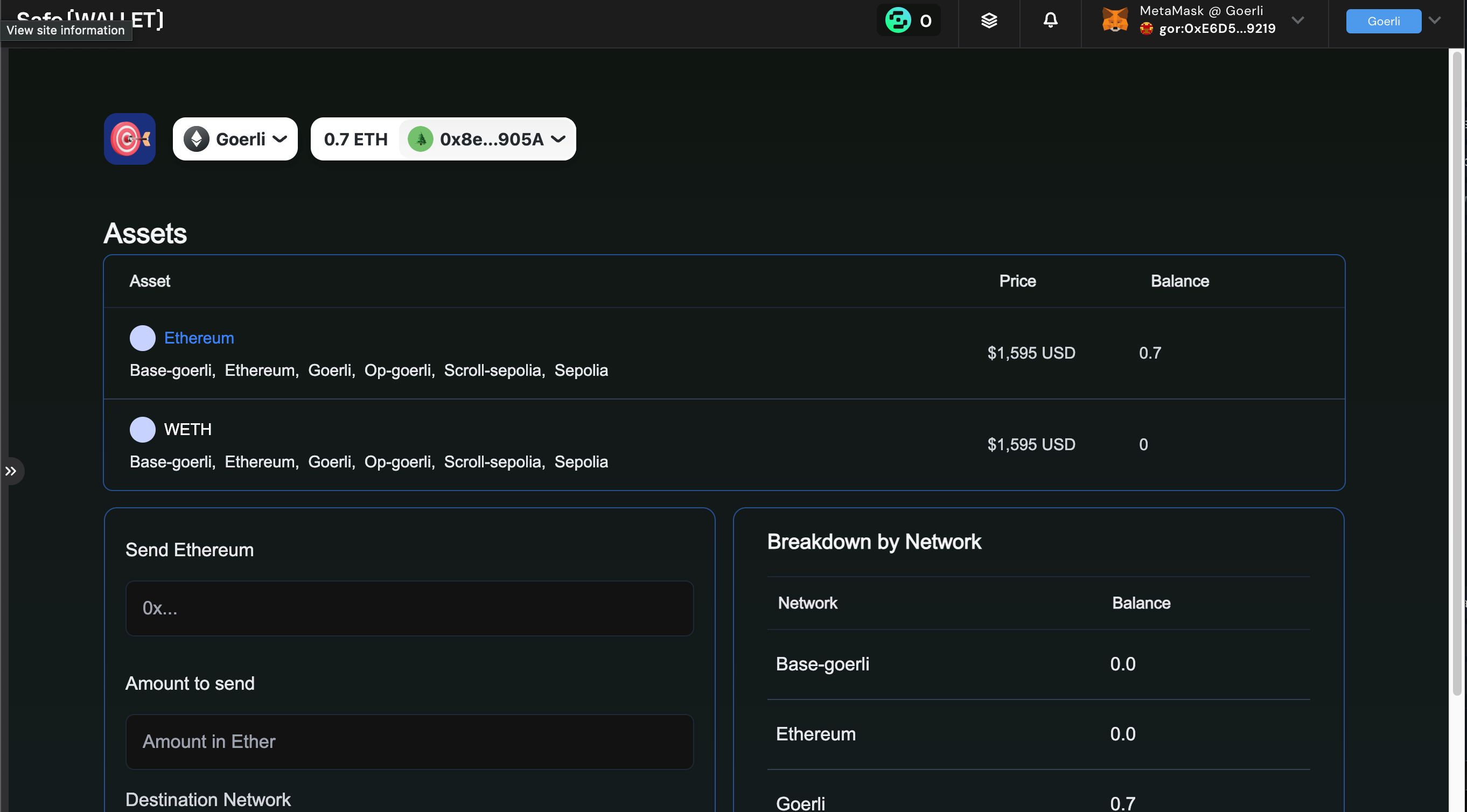Open the stacked layers transaction queue icon
This screenshot has width=1467, height=812.
click(x=989, y=21)
